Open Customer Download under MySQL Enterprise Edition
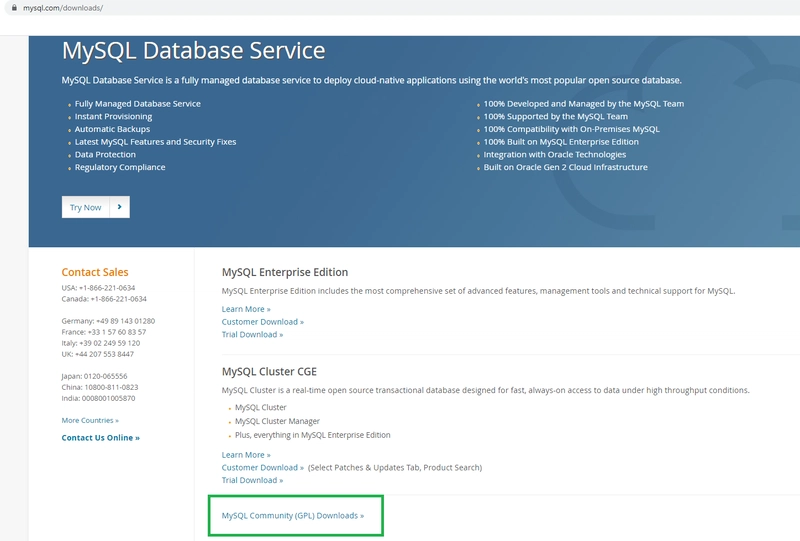The height and width of the screenshot is (541, 800). coord(263,322)
